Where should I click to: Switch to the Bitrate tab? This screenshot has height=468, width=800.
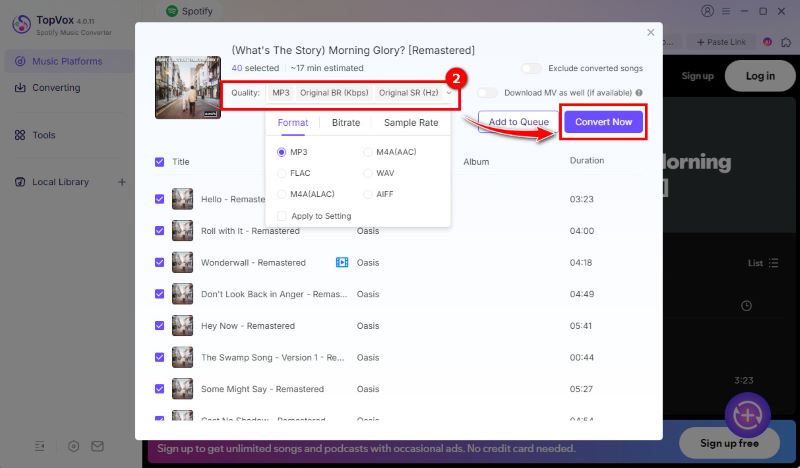(x=346, y=122)
